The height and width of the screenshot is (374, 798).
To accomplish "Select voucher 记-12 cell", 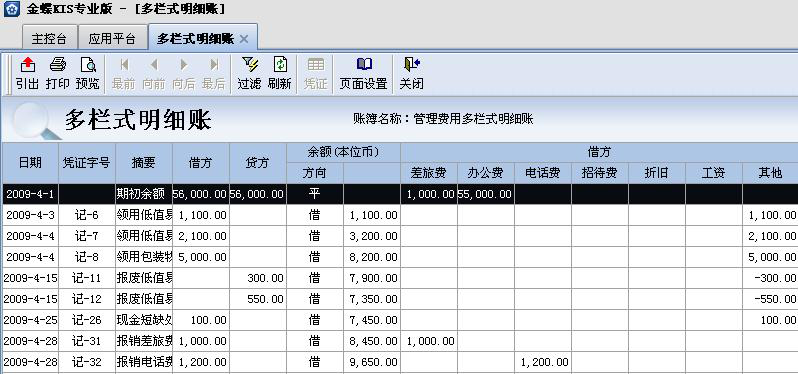I will (87, 299).
